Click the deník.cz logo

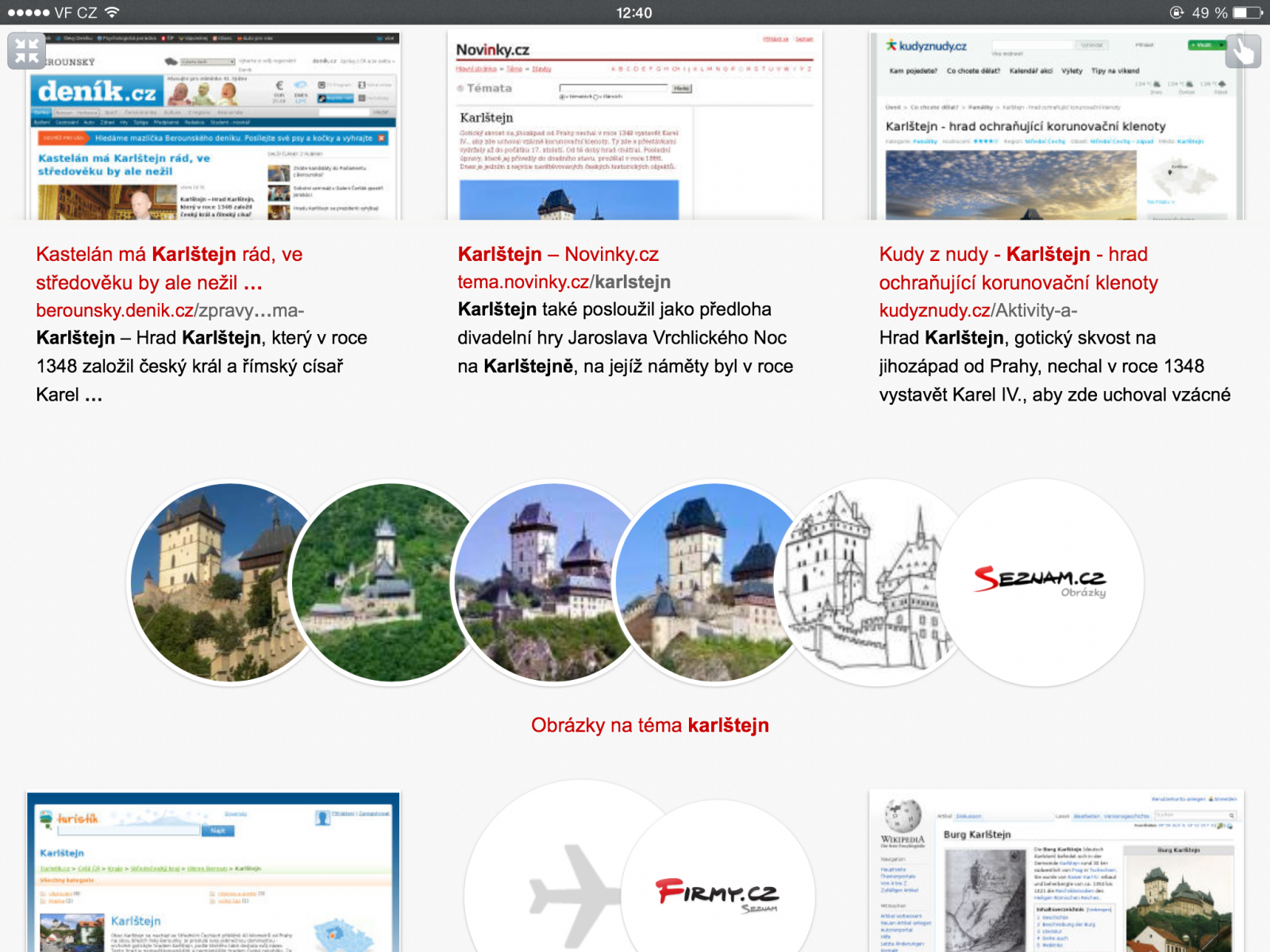coord(96,93)
